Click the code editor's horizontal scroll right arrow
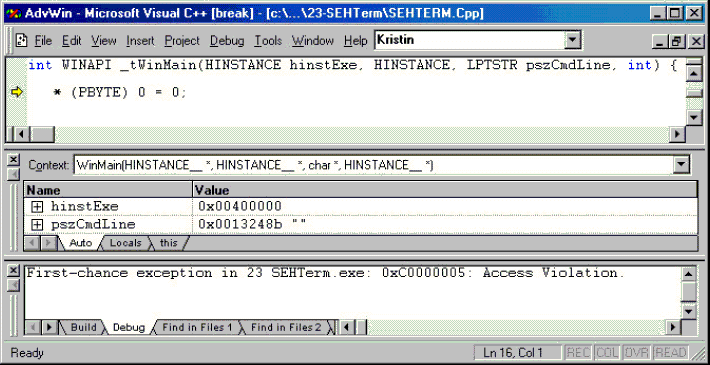 (x=677, y=134)
